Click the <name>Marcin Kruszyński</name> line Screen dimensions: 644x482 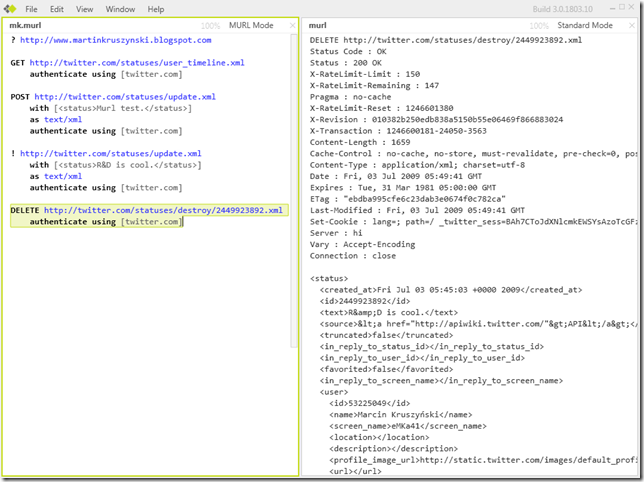coord(401,415)
